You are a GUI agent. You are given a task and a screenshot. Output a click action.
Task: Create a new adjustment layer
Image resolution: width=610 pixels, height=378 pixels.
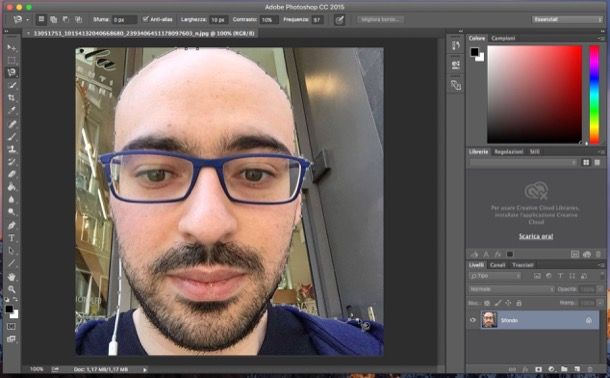552,369
